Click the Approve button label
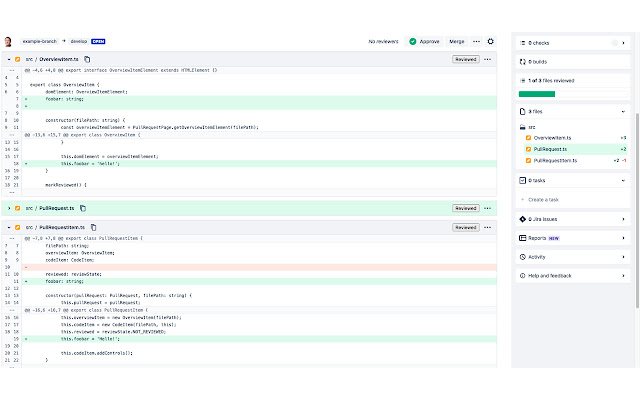 pos(429,42)
